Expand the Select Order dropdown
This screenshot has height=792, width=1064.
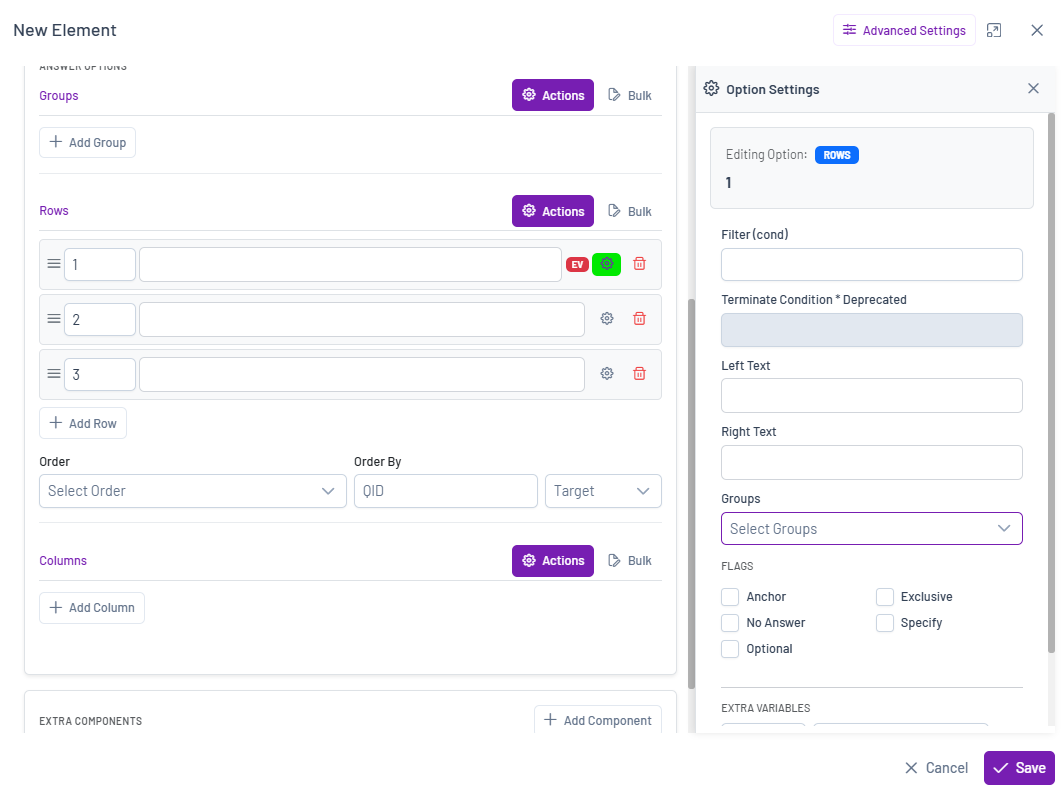[x=193, y=491]
